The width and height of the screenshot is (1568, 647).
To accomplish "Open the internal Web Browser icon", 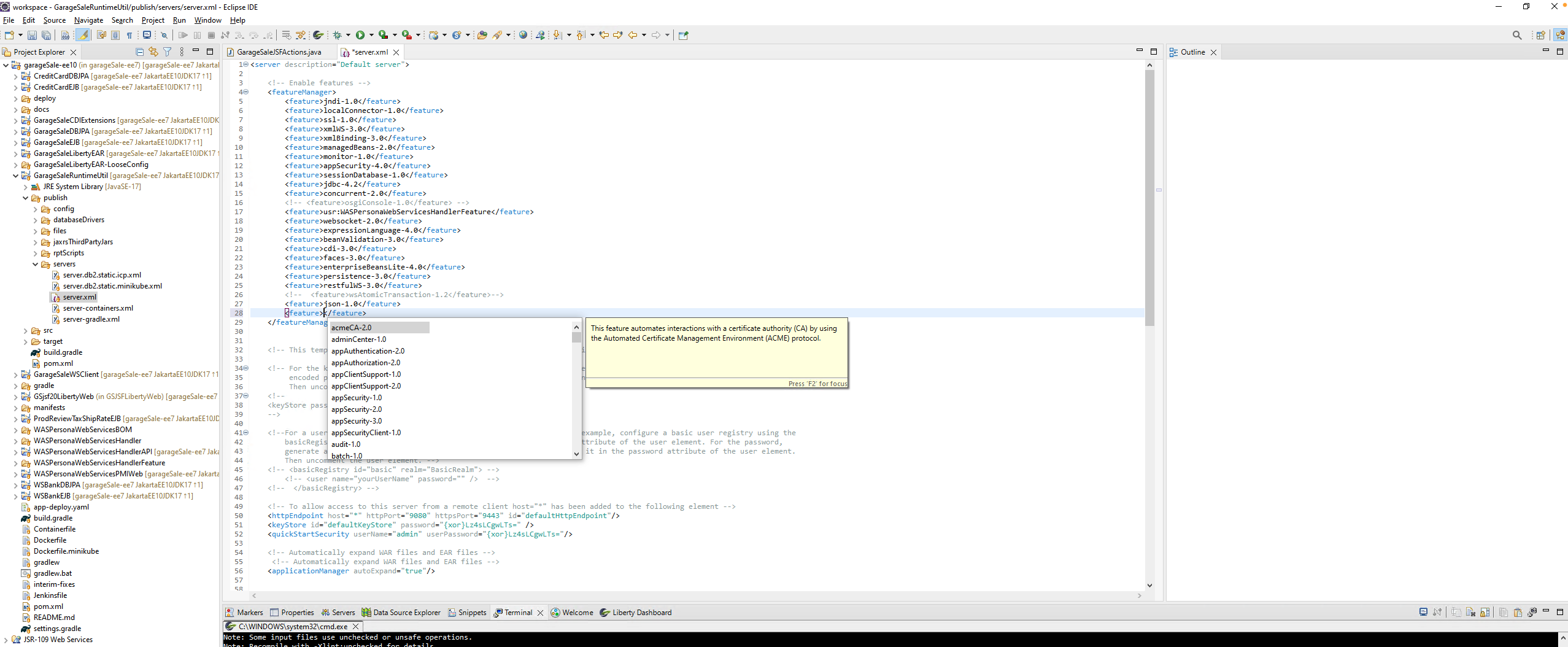I will pos(522,35).
